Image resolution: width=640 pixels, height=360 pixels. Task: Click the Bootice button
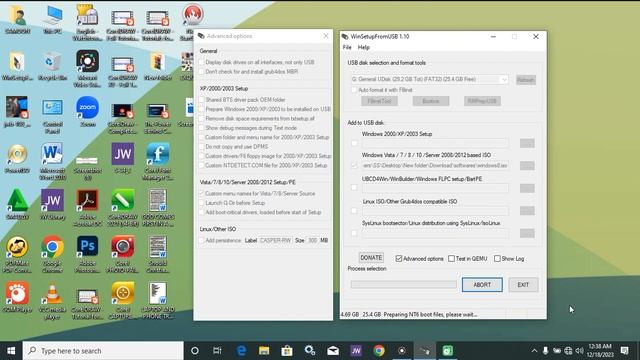(x=431, y=101)
